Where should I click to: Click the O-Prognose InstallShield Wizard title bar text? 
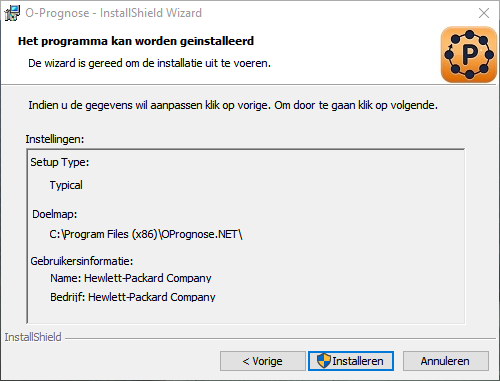pyautogui.click(x=114, y=13)
